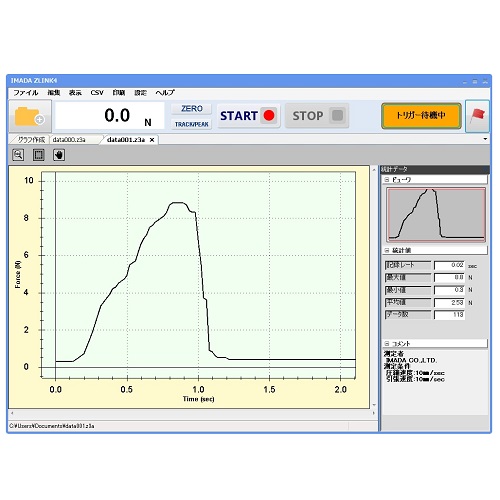Click the red flag marker icon

[477, 116]
